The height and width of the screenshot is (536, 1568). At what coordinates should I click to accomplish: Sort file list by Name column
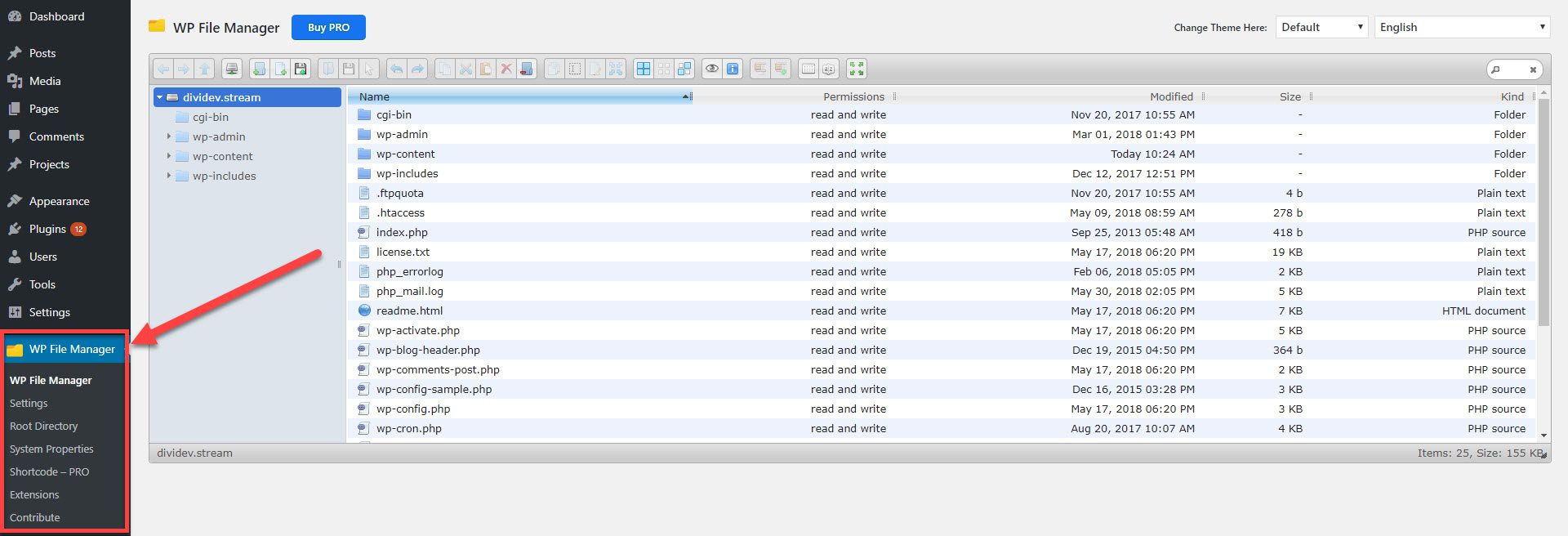520,96
